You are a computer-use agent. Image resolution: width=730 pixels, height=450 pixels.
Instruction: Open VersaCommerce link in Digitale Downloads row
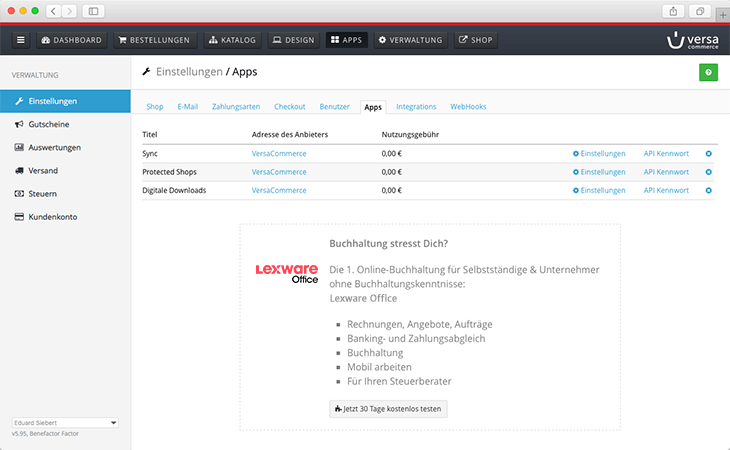click(x=279, y=190)
